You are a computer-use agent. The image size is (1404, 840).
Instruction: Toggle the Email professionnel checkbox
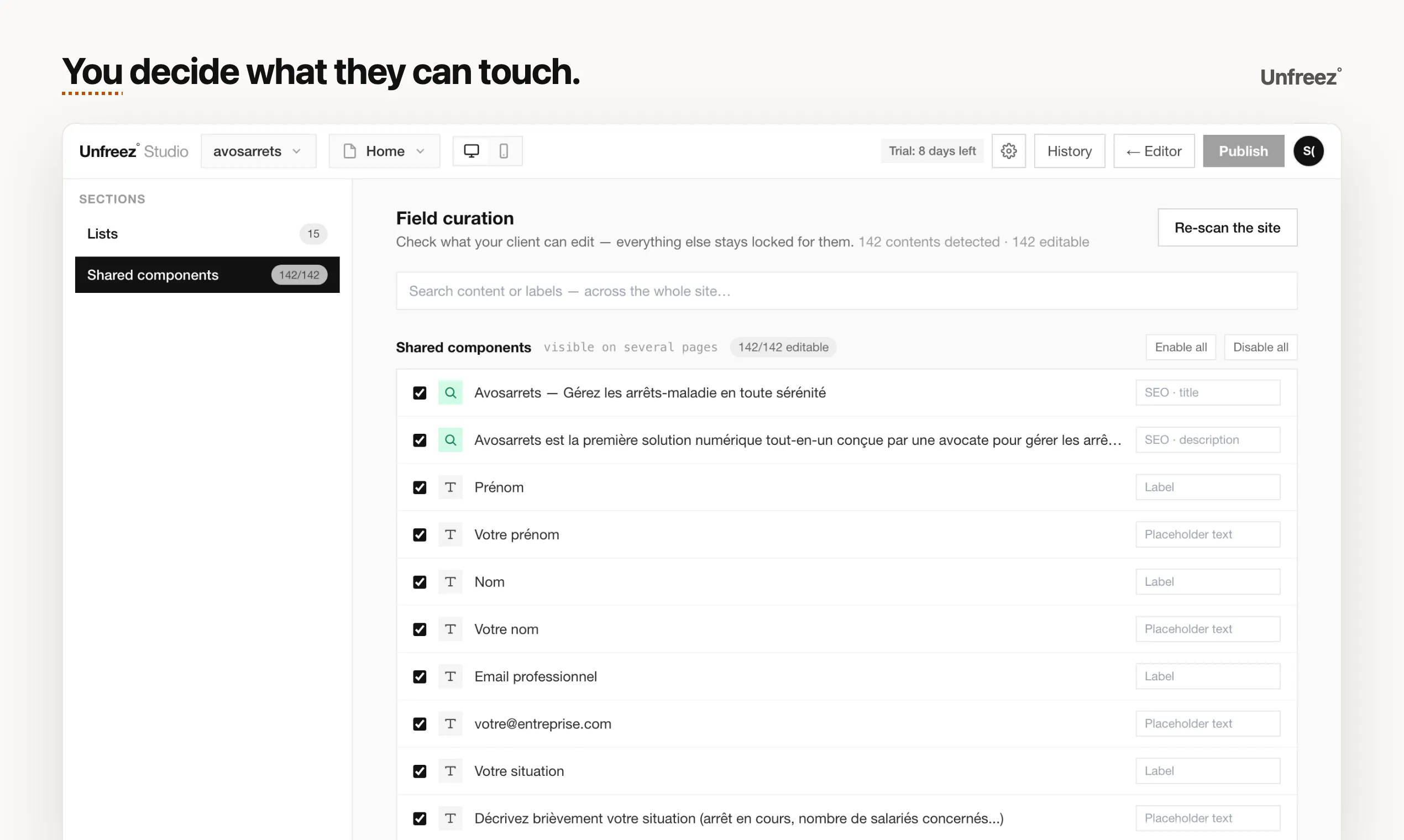tap(420, 676)
